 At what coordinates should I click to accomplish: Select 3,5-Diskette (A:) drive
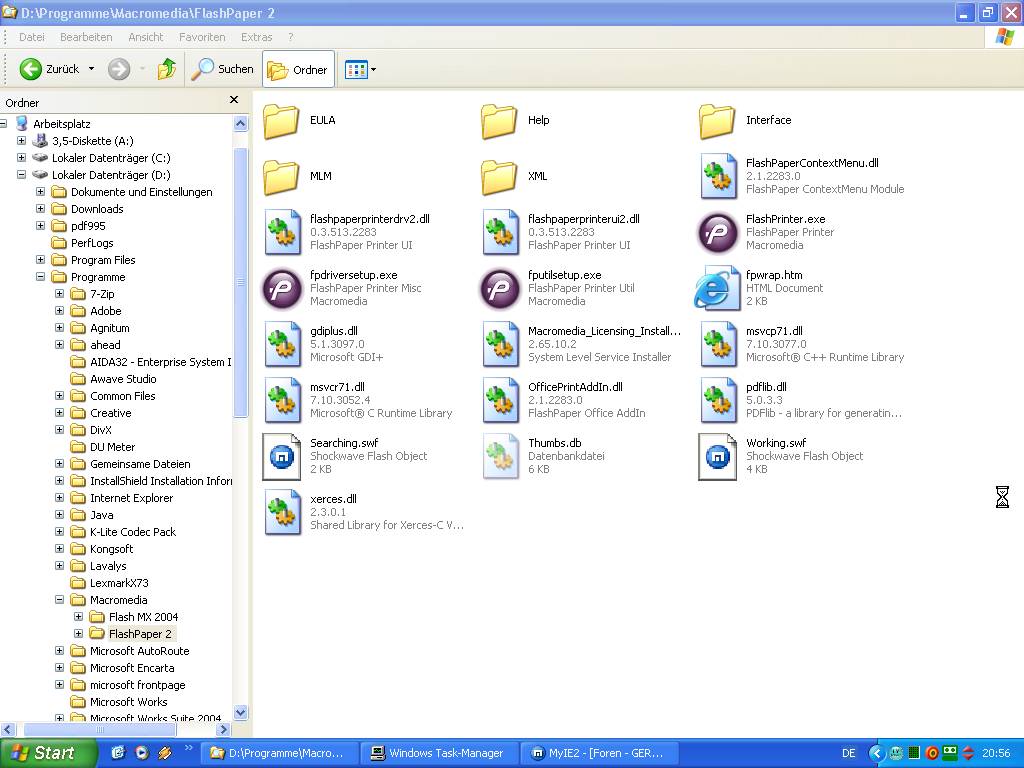[x=92, y=140]
